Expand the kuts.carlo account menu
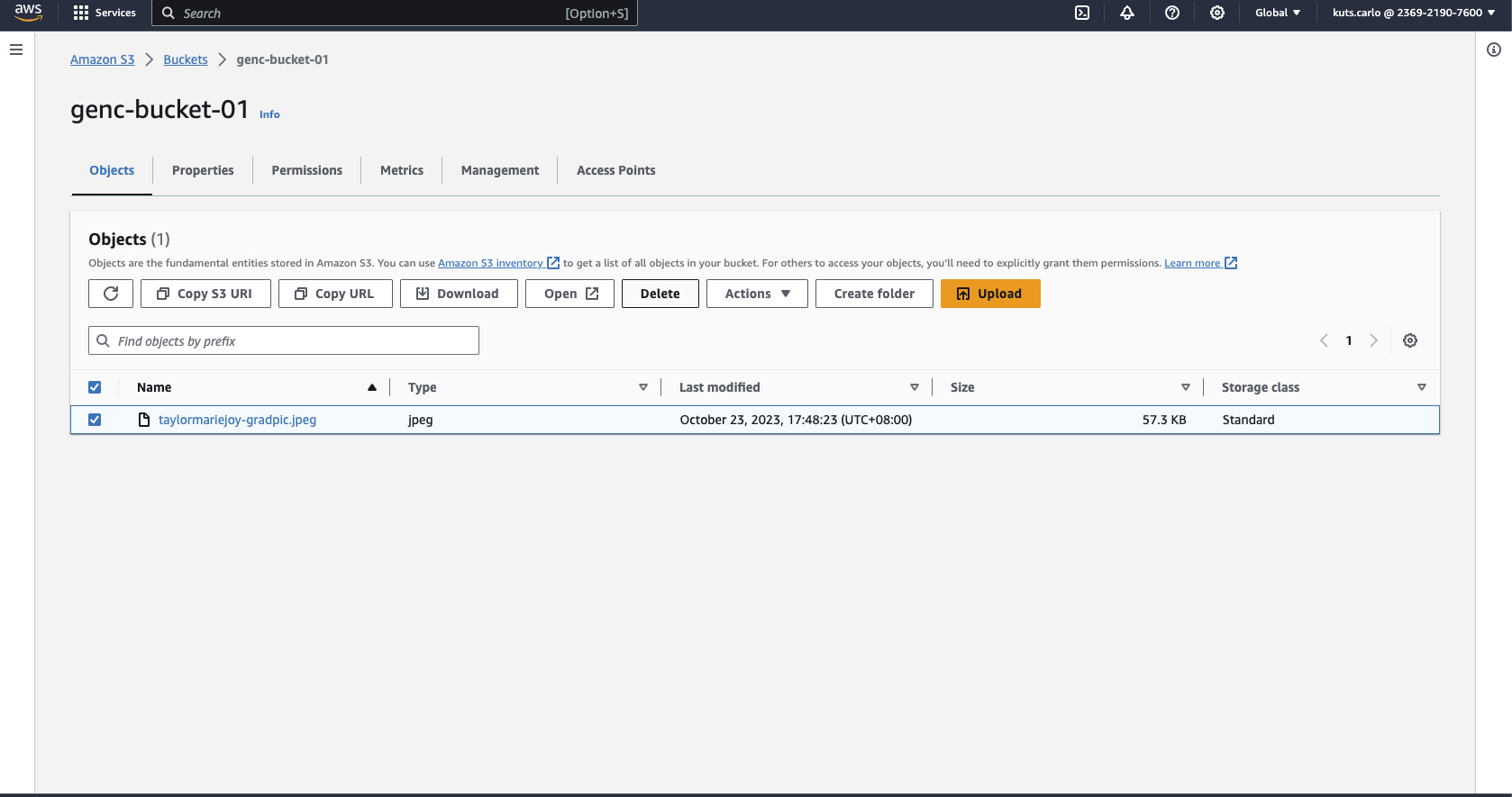 (1413, 13)
